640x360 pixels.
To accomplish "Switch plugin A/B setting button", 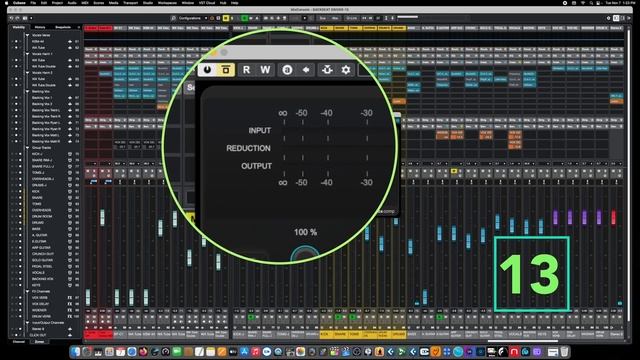I will click(x=287, y=70).
